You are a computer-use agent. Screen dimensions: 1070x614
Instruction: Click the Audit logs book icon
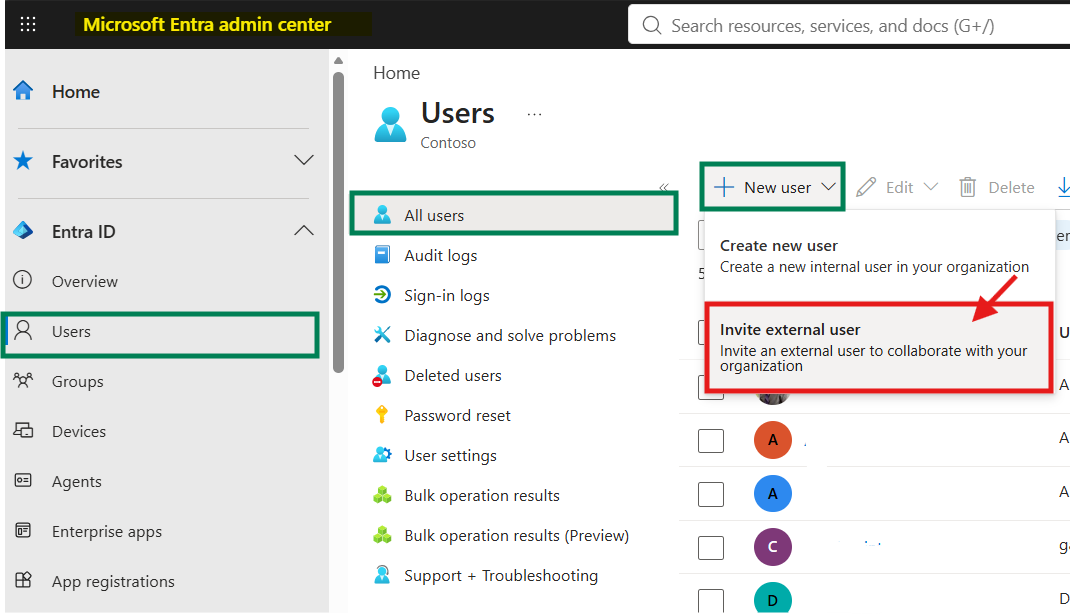382,255
